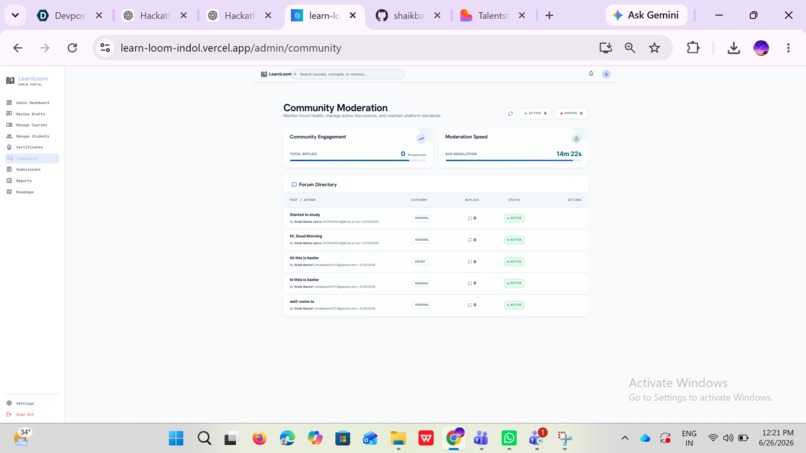Filter posts by Active status
This screenshot has height=453, width=806.
click(x=535, y=113)
